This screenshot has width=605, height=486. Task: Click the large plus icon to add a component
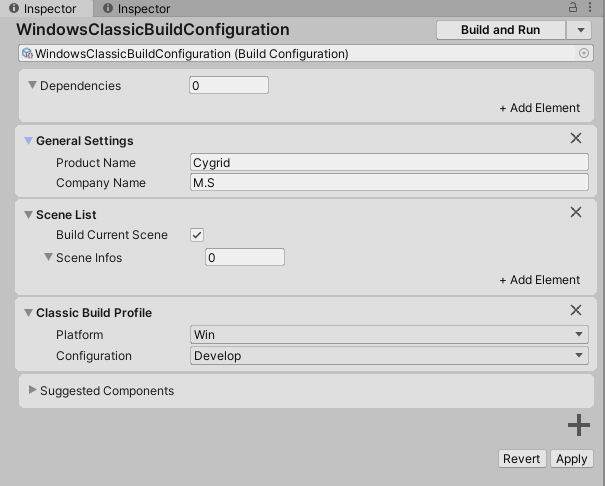point(579,425)
